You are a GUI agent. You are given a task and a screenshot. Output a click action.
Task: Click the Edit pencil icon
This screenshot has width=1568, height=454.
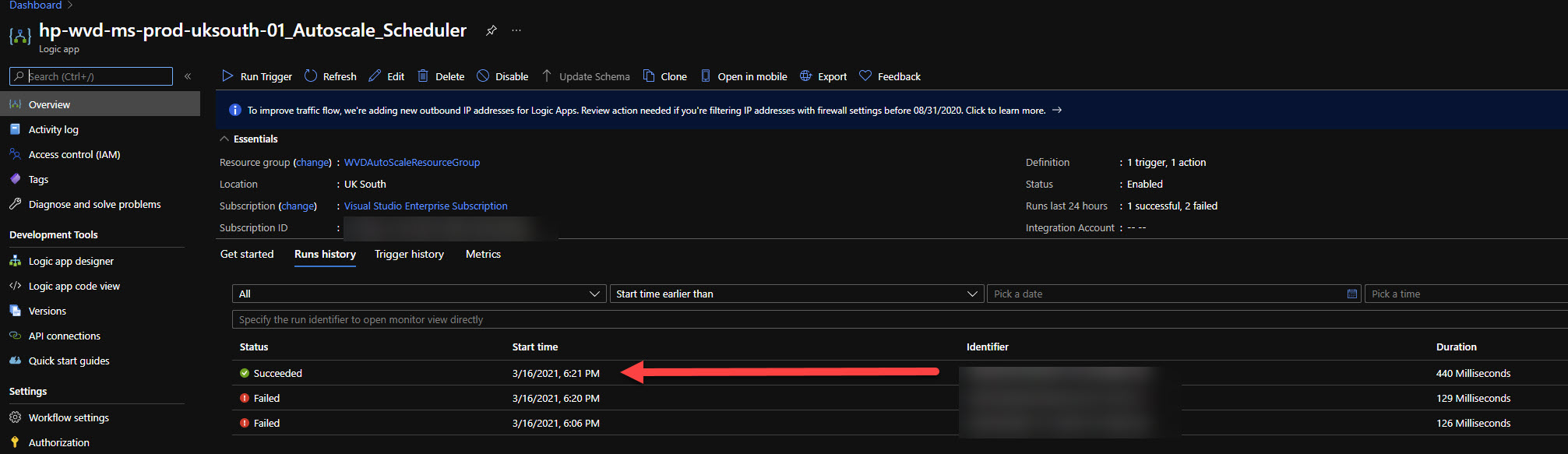coord(375,76)
